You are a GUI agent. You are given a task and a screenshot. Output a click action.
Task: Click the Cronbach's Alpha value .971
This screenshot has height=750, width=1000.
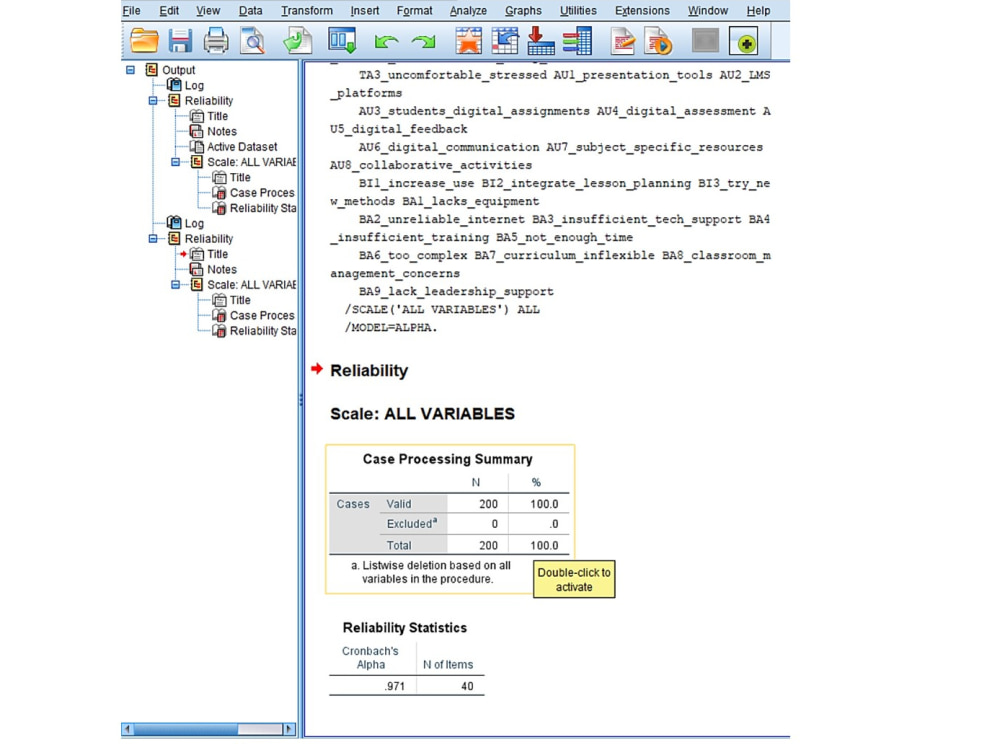tap(395, 687)
